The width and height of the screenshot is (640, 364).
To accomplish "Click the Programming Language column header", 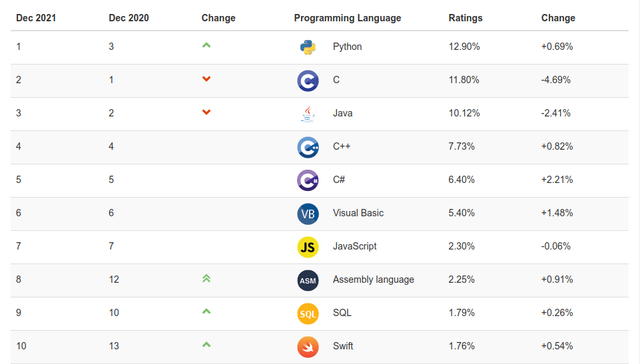I will 347,18.
